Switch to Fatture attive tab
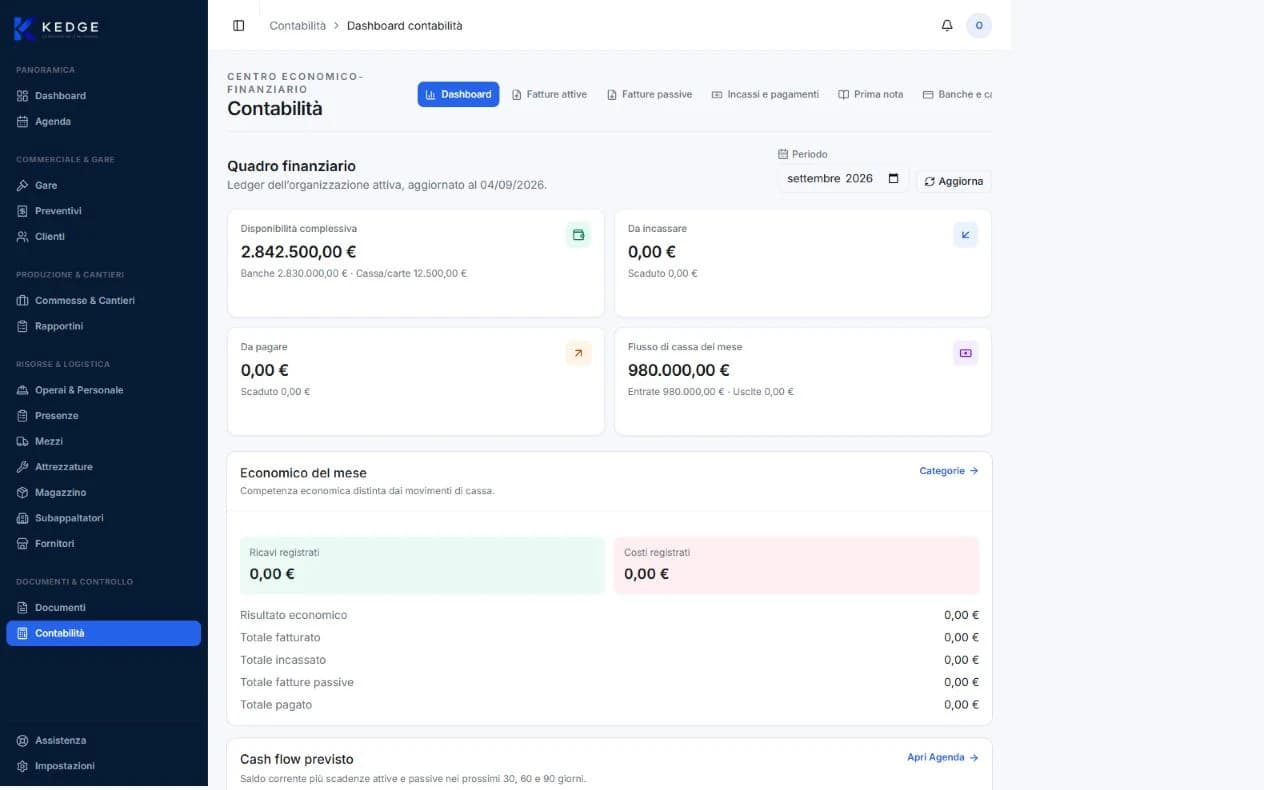The height and width of the screenshot is (790, 1264). pos(549,94)
